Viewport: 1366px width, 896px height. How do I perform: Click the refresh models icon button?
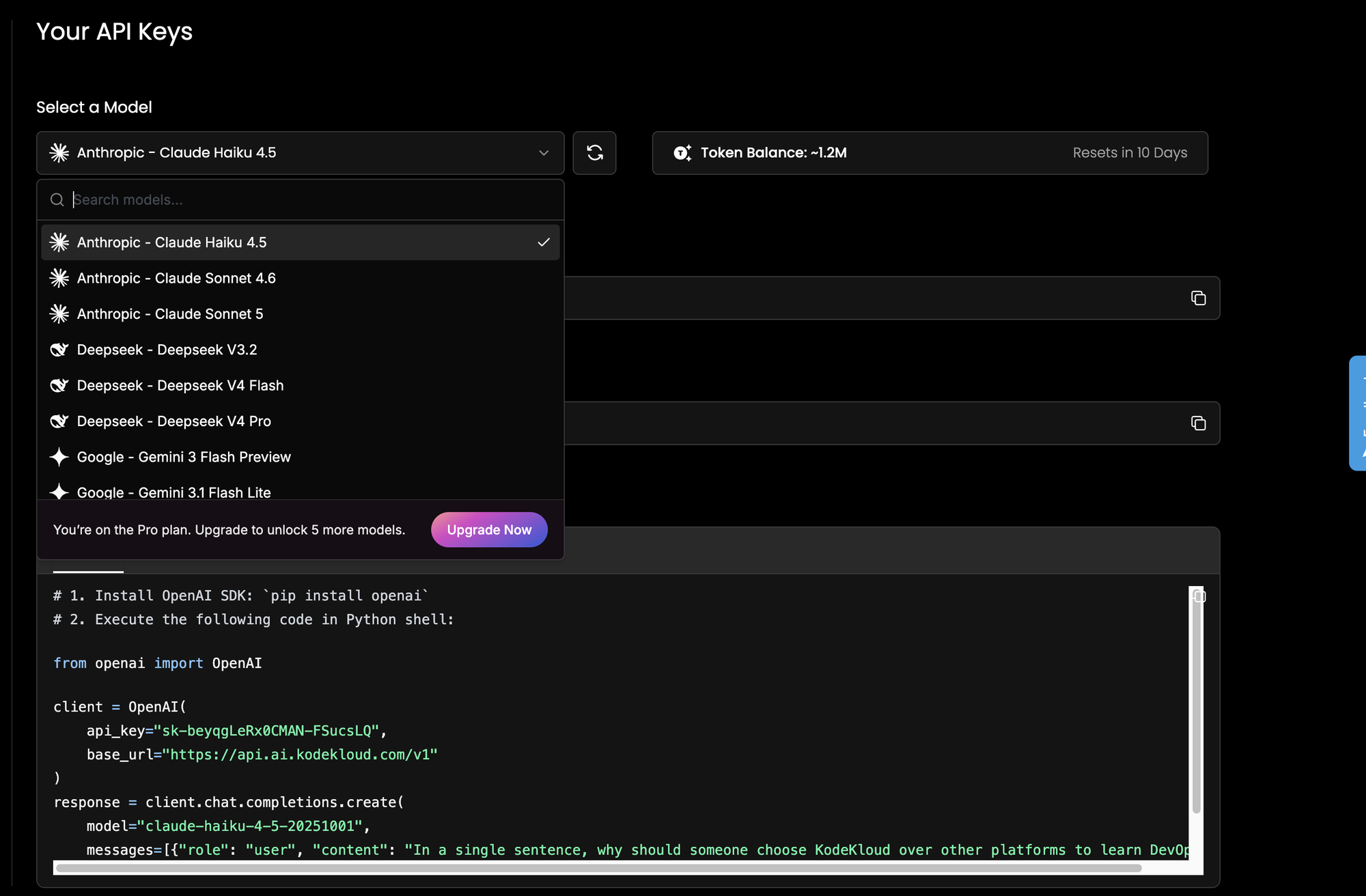pyautogui.click(x=594, y=153)
